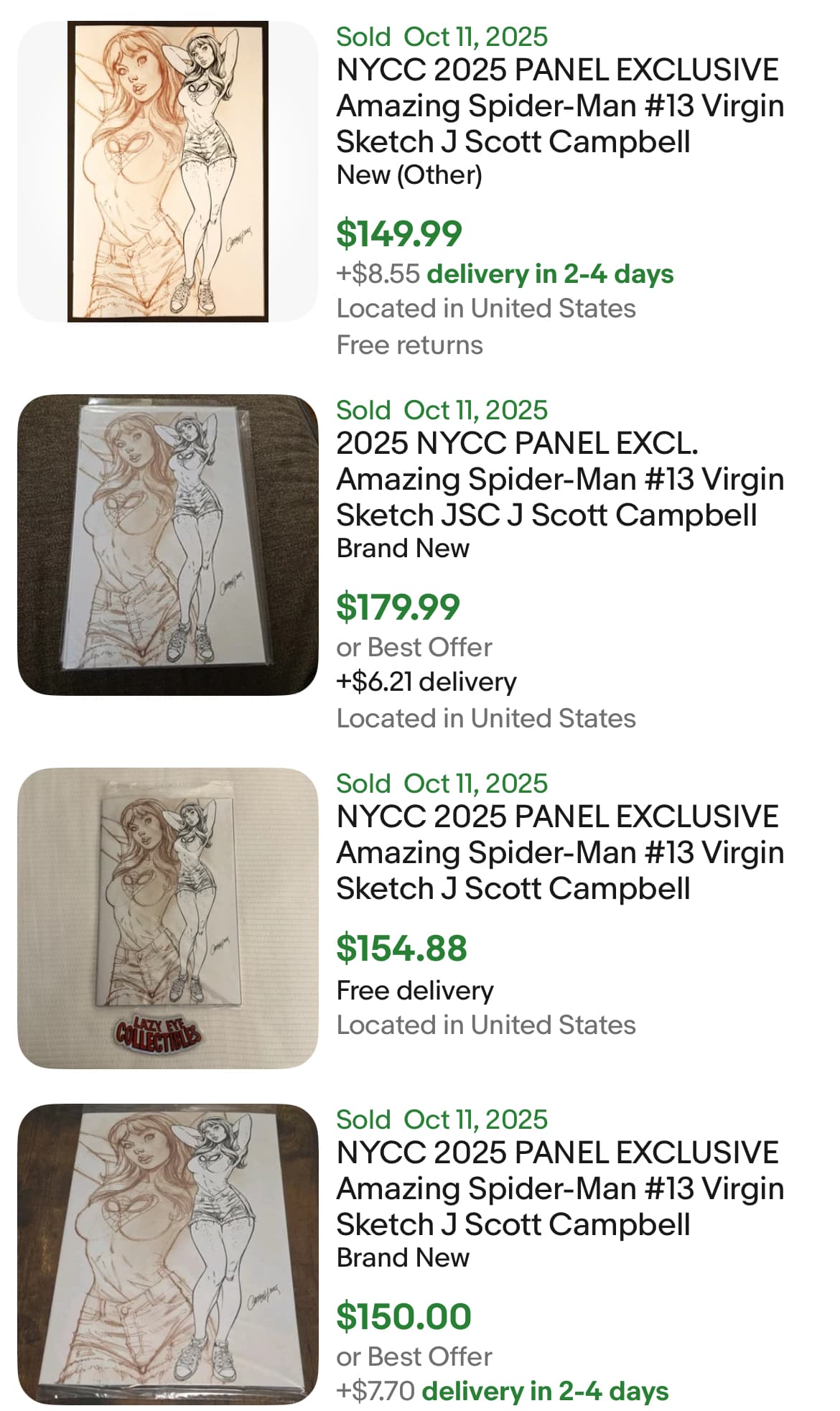Image resolution: width=840 pixels, height=1411 pixels.
Task: Open the listing title above the $149.99 price
Action: pos(559,106)
